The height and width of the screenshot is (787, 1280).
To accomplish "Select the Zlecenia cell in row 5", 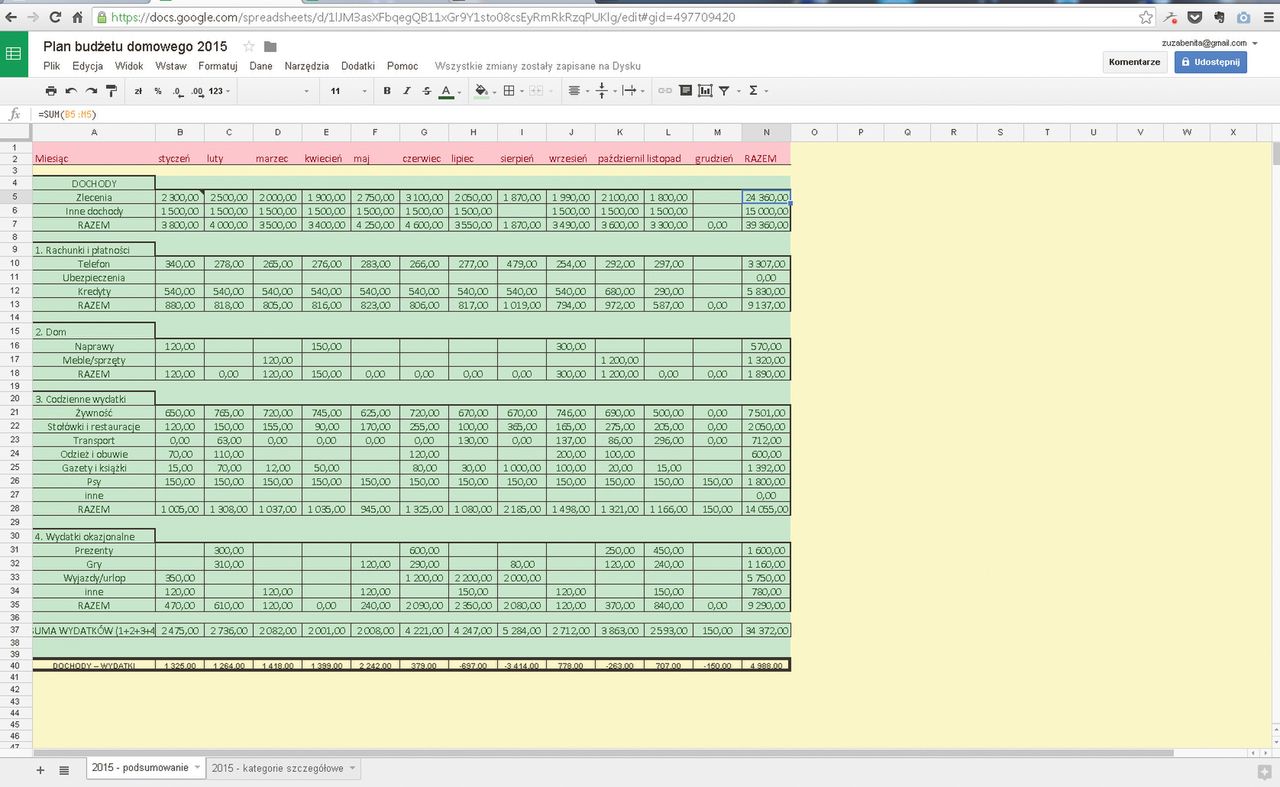I will (x=94, y=197).
